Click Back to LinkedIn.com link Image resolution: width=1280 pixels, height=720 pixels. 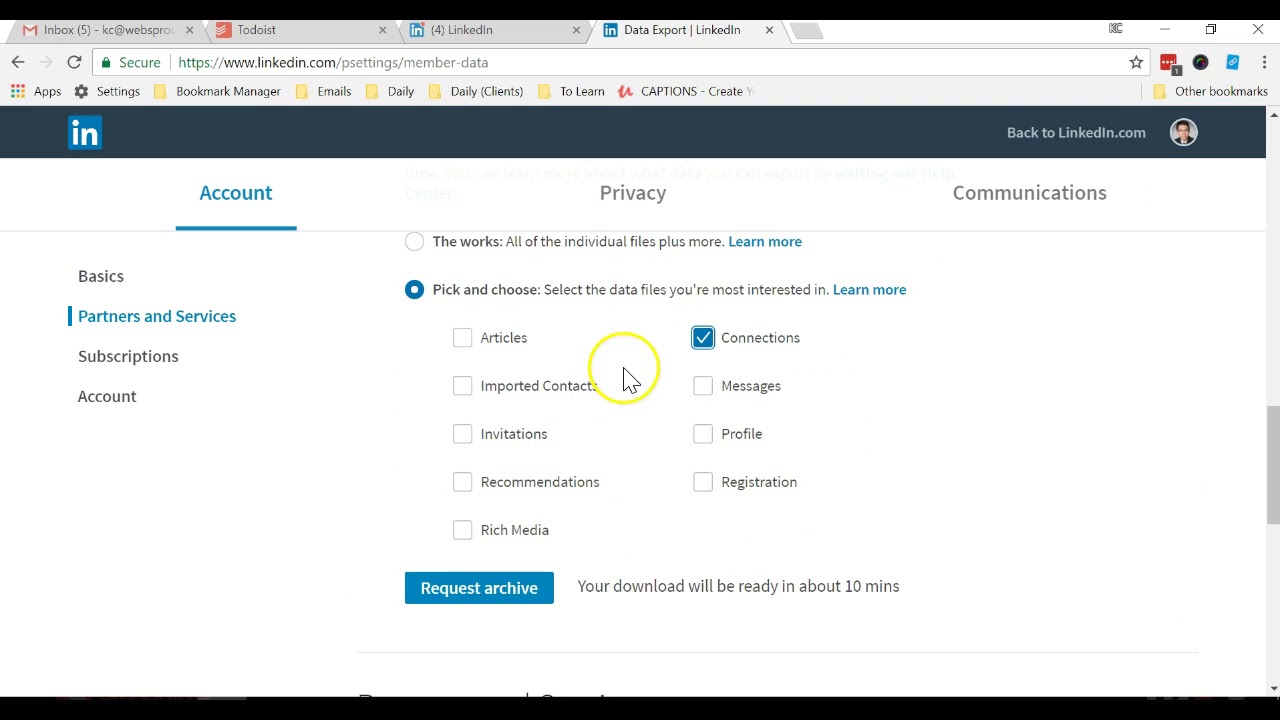[x=1076, y=132]
